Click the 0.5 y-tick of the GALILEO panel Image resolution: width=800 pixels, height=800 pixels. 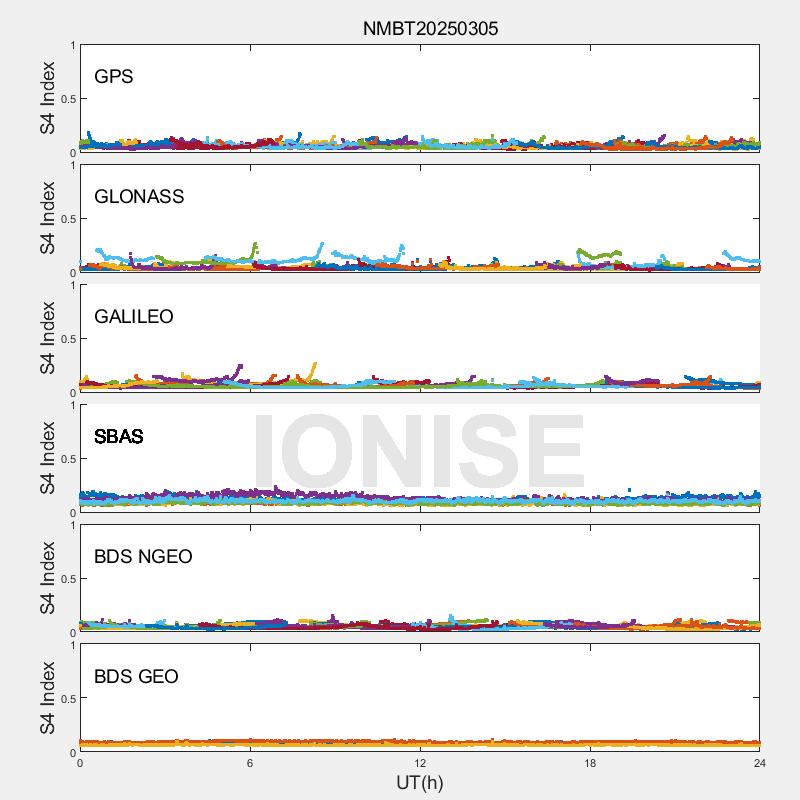click(66, 339)
